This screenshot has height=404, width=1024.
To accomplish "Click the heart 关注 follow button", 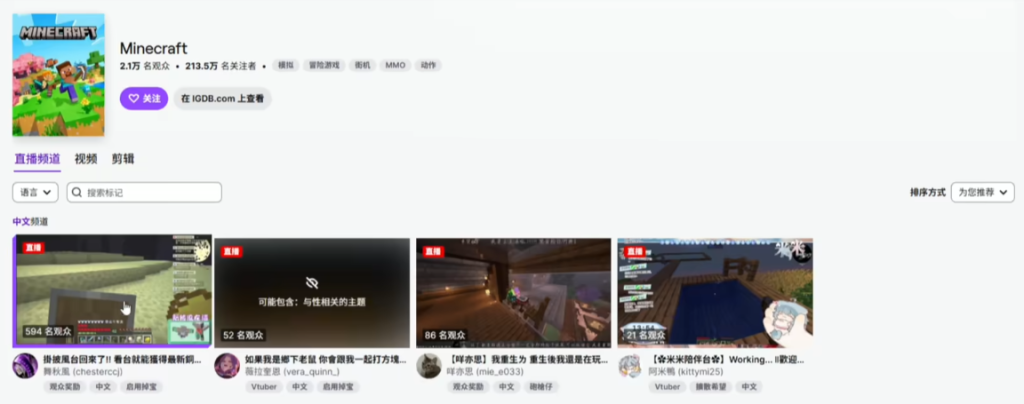I will [x=144, y=98].
